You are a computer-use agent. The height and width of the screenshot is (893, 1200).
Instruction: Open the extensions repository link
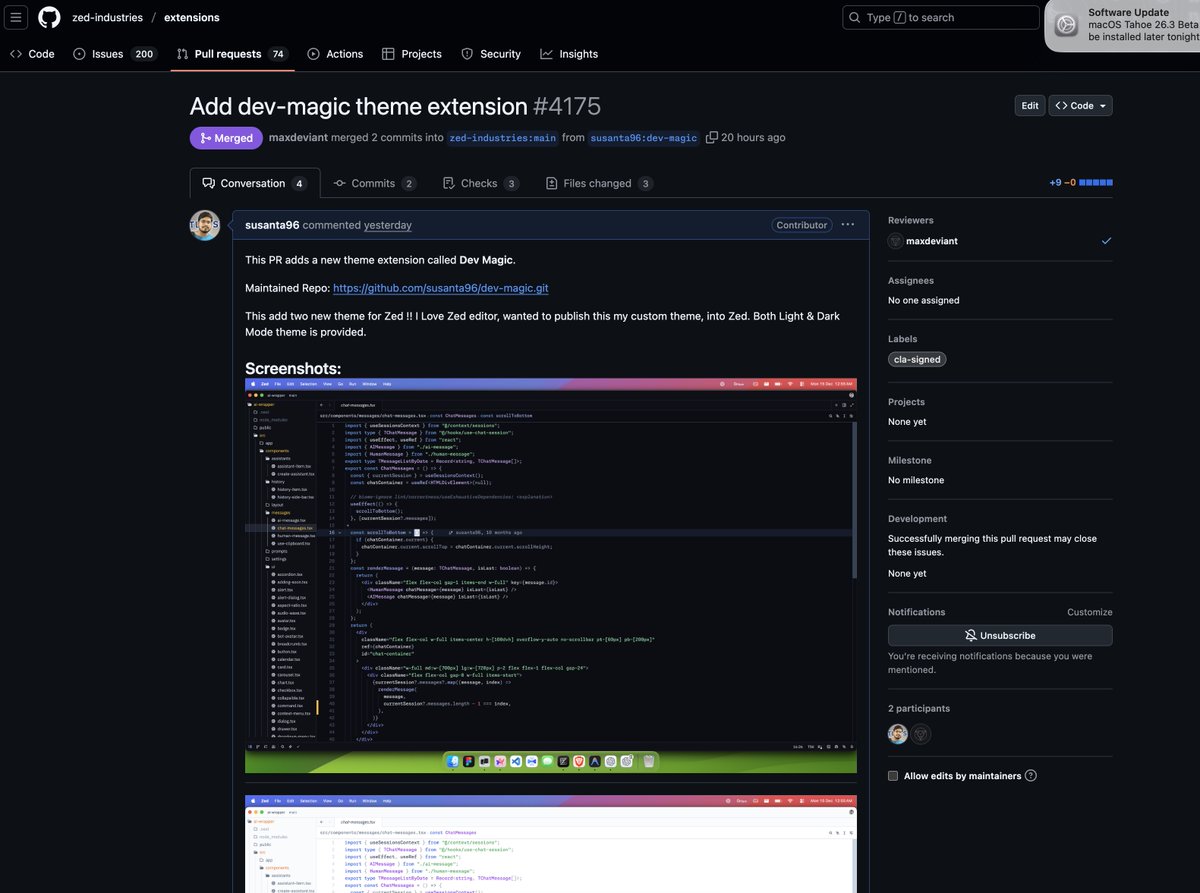coord(192,18)
